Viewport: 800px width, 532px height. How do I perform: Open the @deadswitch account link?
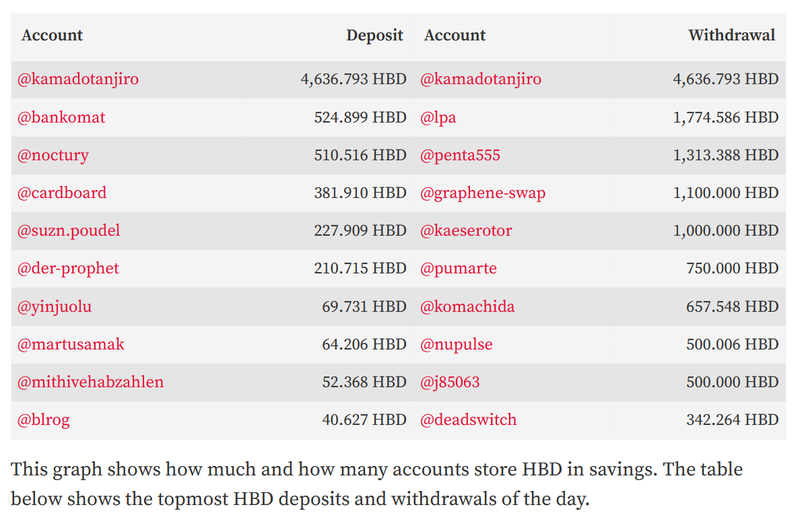pos(469,420)
